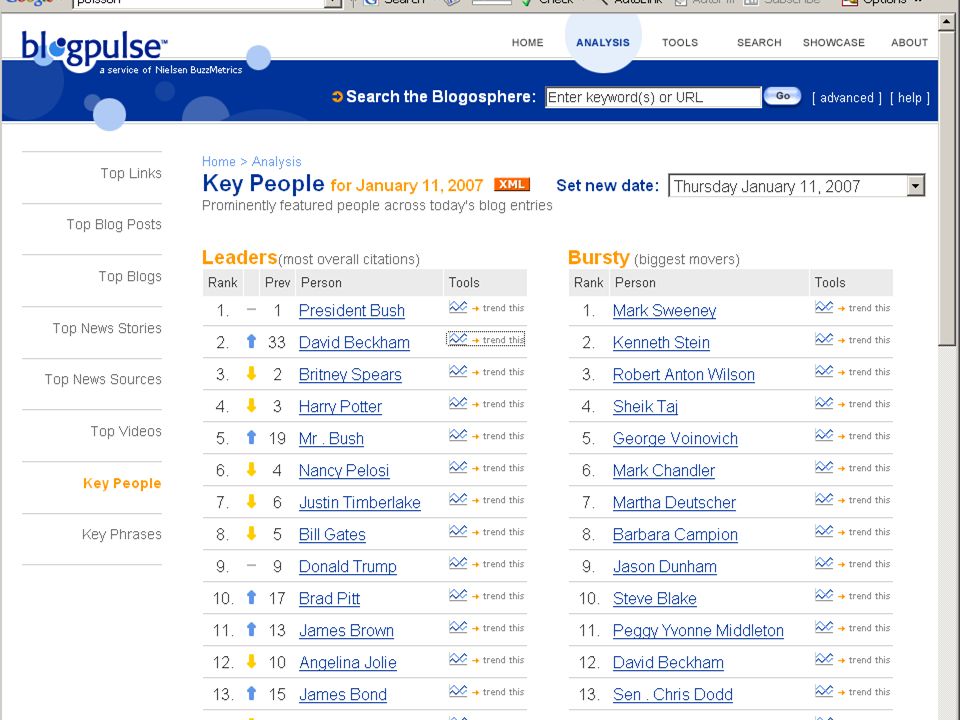Select Top Videos in sidebar
The width and height of the screenshot is (960, 720).
(x=126, y=431)
